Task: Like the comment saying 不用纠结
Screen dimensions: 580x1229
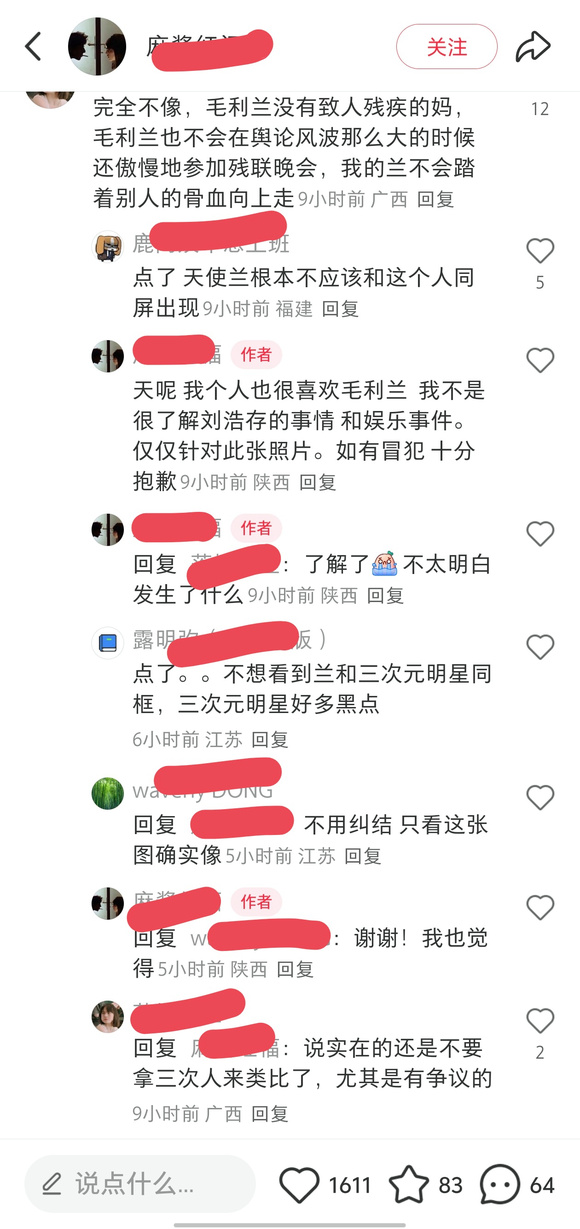Action: click(540, 797)
